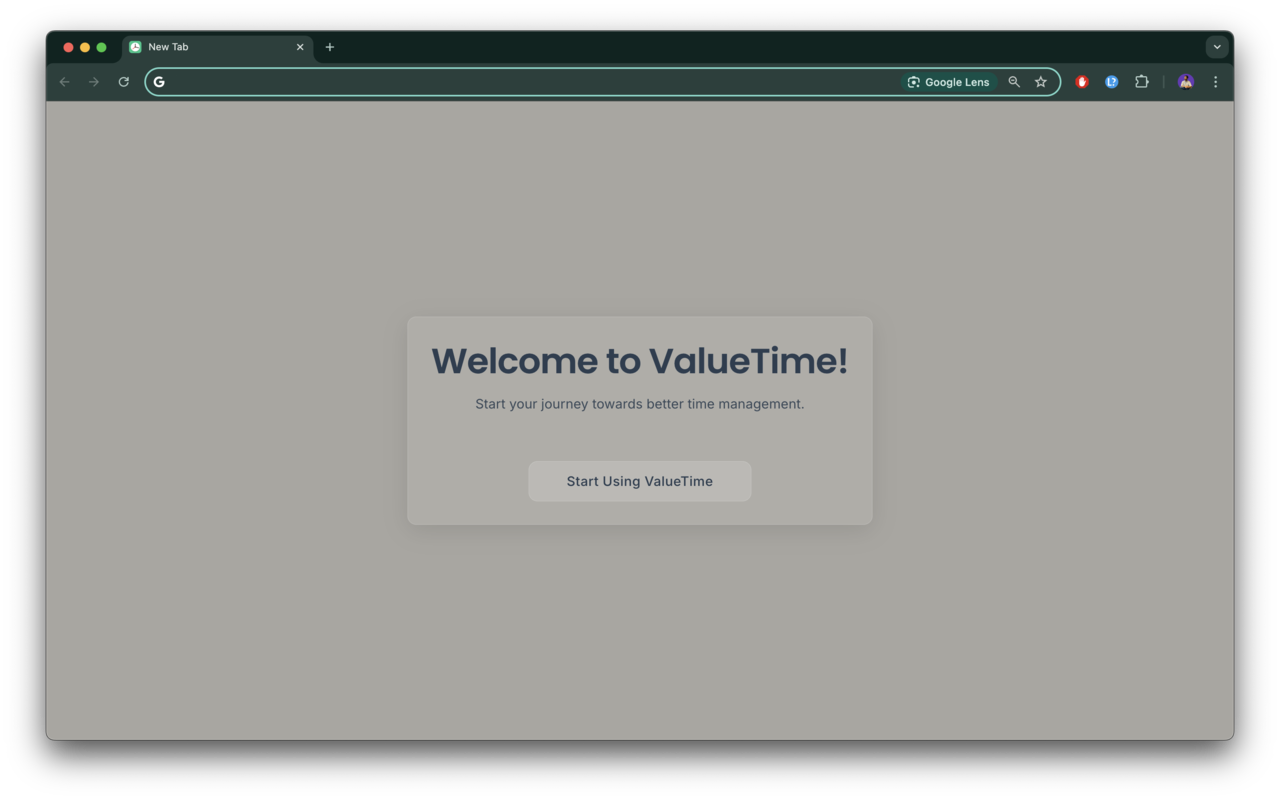Image resolution: width=1280 pixels, height=800 pixels.
Task: Open the browser profile avatar
Action: click(x=1185, y=81)
